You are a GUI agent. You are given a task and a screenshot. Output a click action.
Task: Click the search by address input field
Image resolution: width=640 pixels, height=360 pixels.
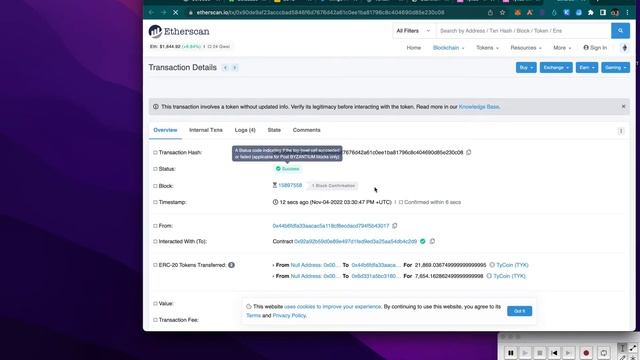pos(523,31)
